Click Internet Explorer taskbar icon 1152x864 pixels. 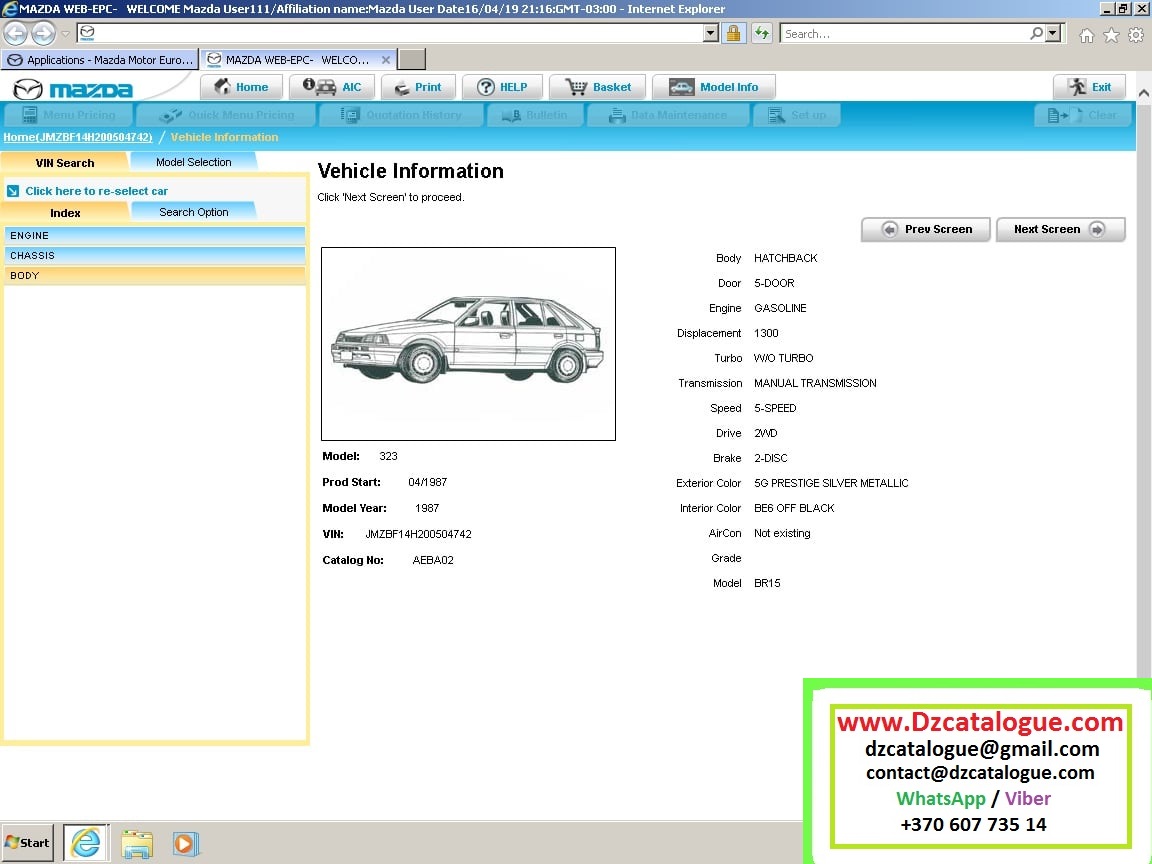pos(86,843)
